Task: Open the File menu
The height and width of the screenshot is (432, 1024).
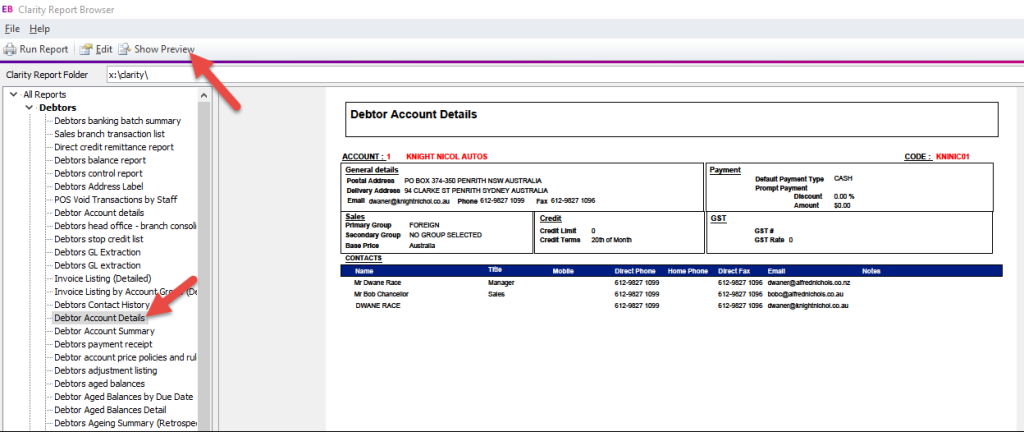Action: (x=12, y=29)
